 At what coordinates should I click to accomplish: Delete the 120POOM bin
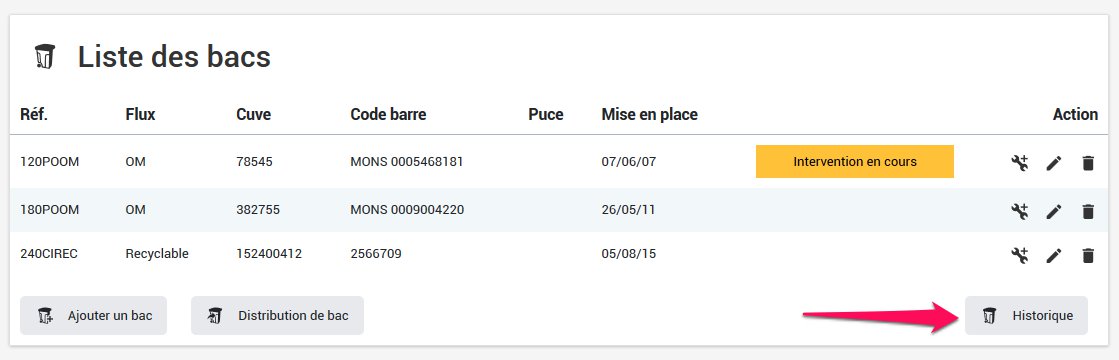[x=1088, y=163]
